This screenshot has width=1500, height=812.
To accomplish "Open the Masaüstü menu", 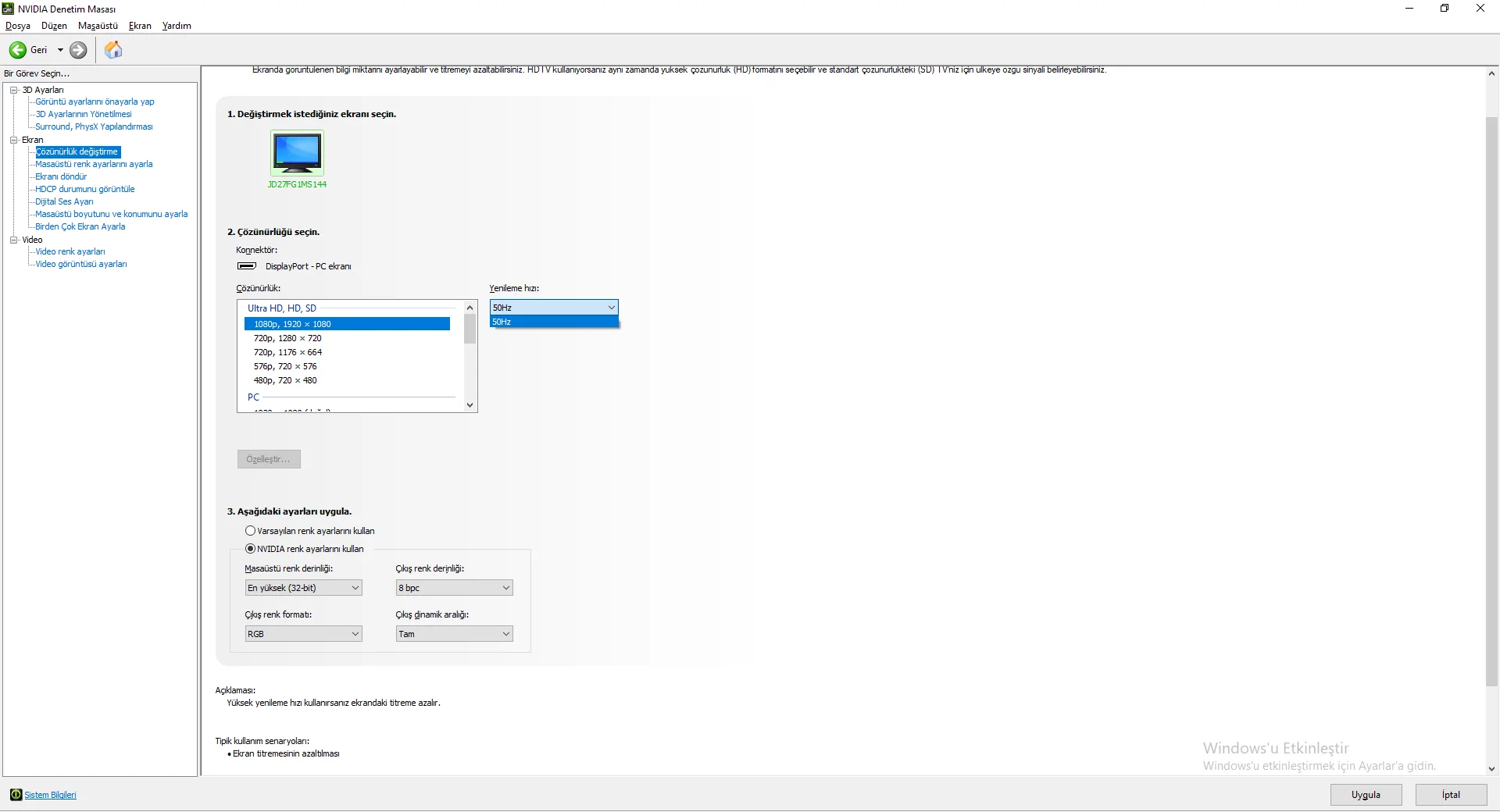I will click(98, 26).
